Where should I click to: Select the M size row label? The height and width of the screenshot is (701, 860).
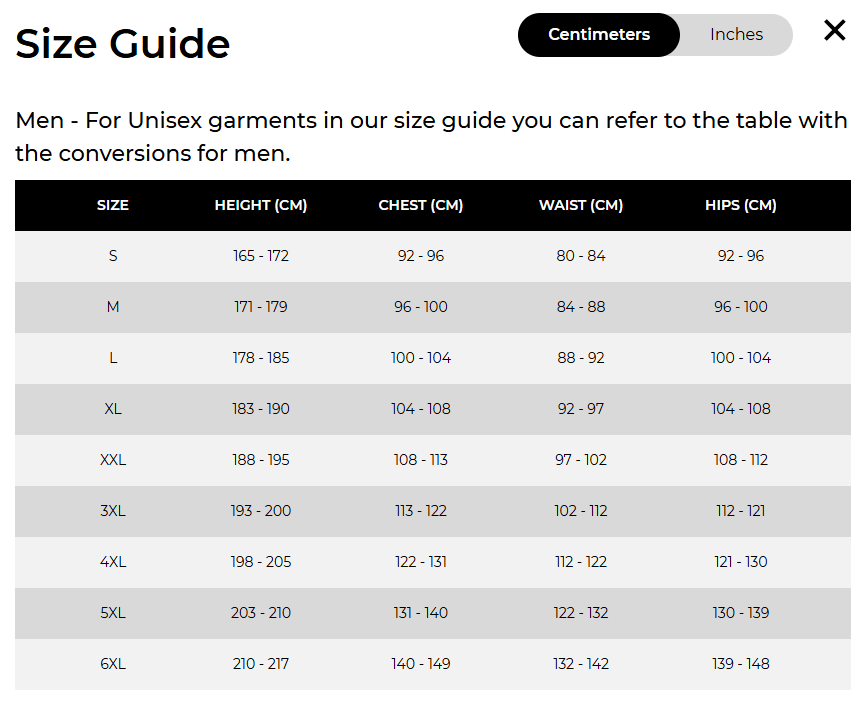pyautogui.click(x=113, y=307)
